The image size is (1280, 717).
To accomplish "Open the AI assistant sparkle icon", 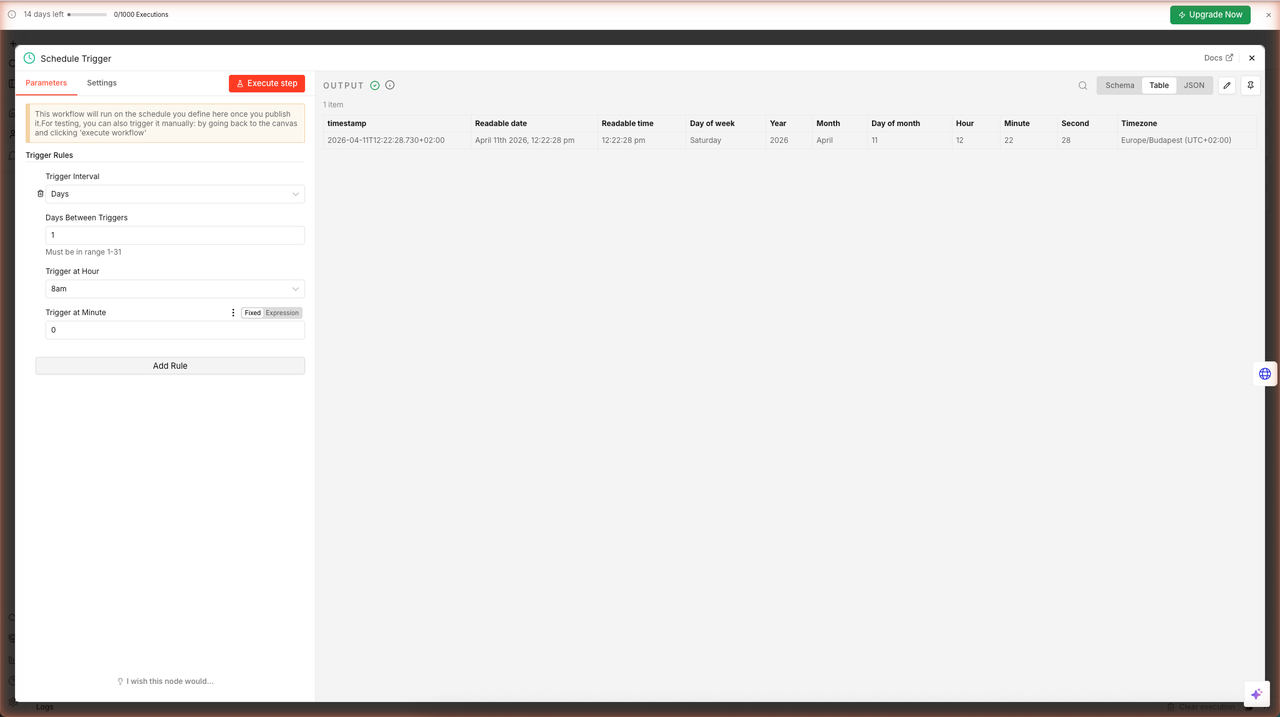I will [1256, 694].
